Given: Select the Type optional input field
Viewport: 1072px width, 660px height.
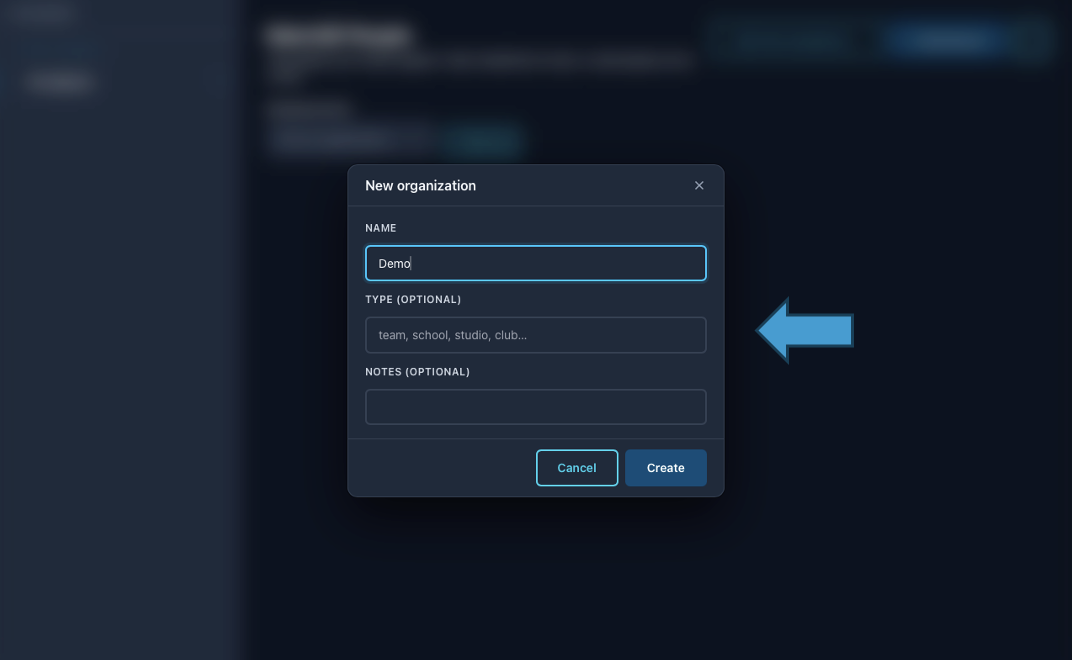Looking at the screenshot, I should [x=535, y=335].
